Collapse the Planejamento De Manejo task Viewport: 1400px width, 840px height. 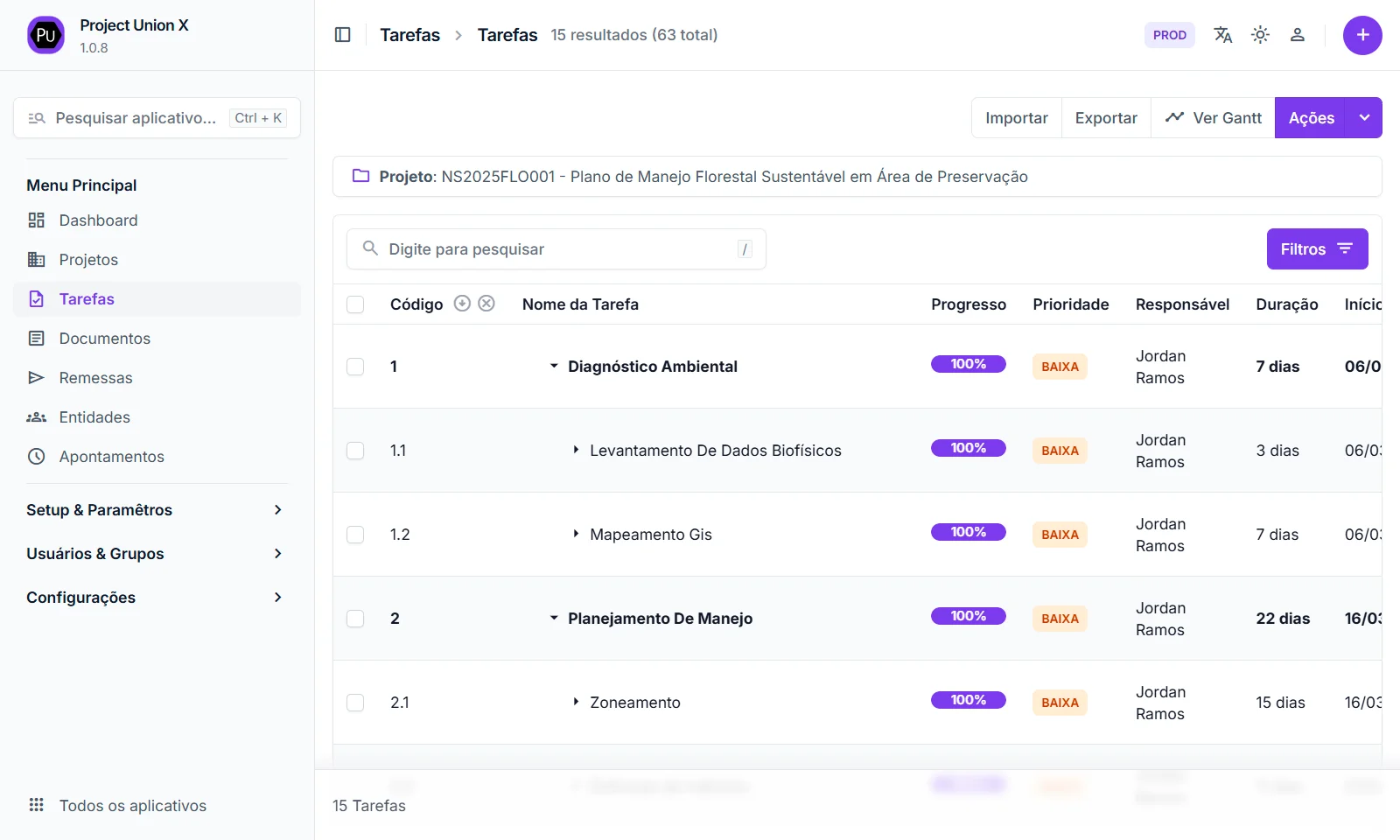click(554, 619)
